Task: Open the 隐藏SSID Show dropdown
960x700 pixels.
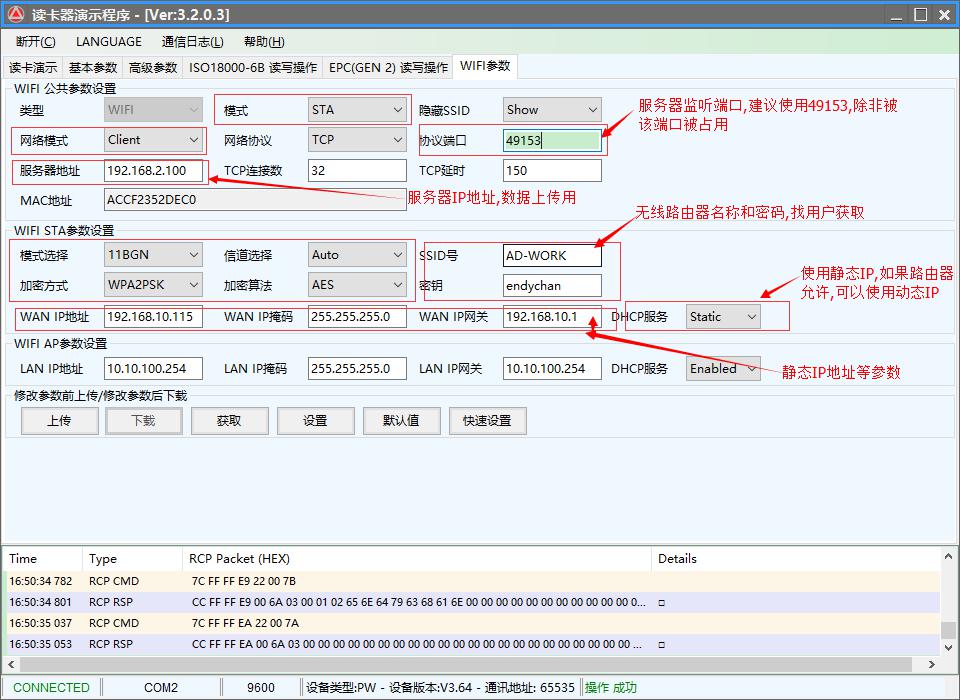Action: [552, 110]
